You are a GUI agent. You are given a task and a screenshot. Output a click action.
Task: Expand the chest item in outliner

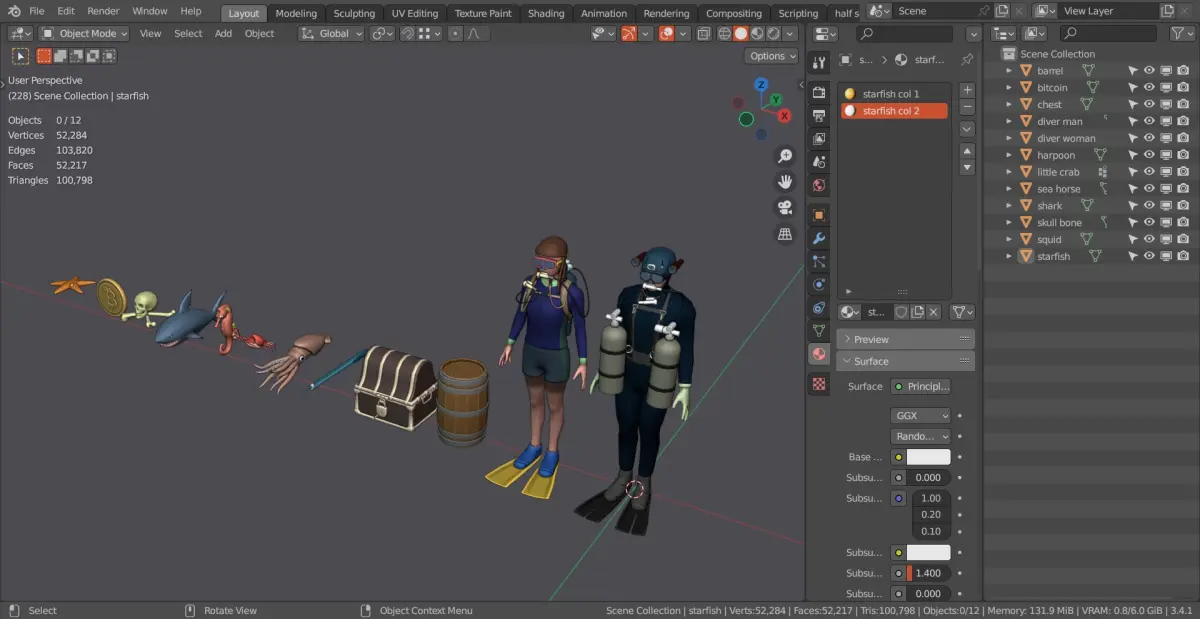1009,105
